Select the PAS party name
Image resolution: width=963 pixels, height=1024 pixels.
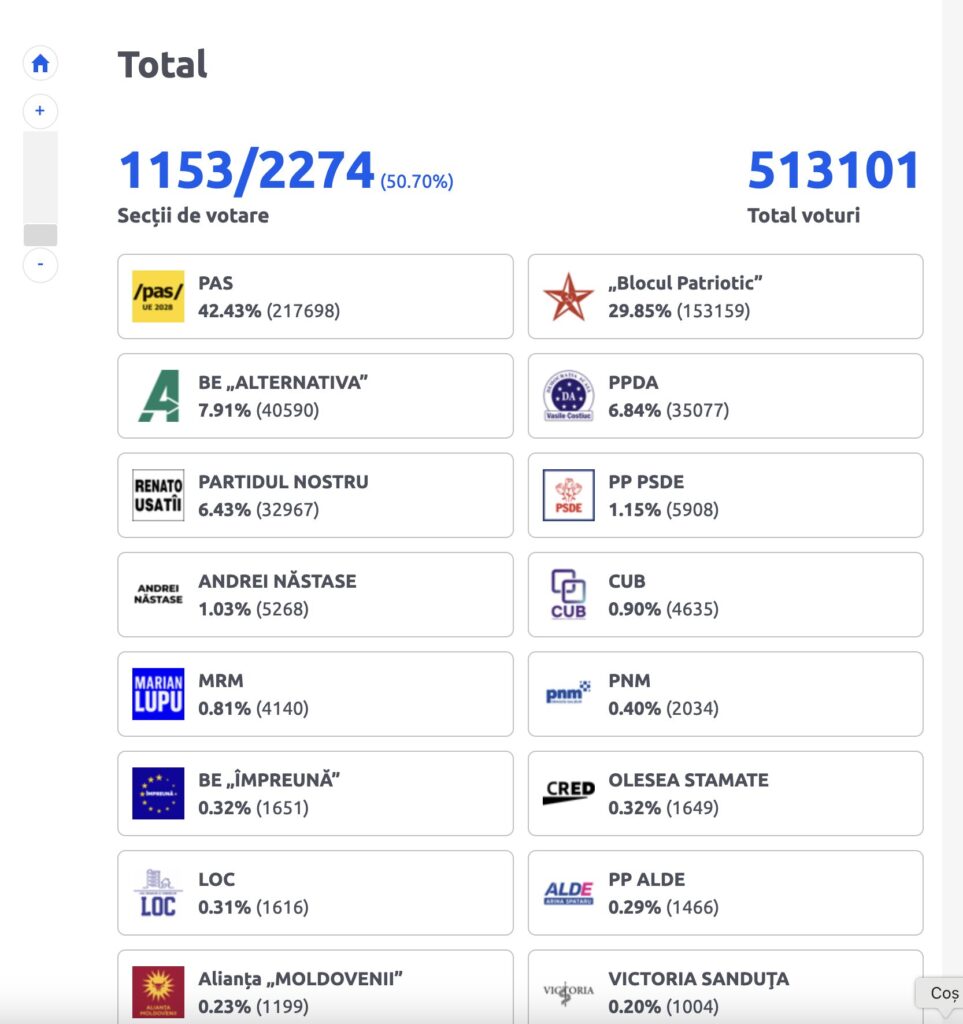(x=215, y=283)
